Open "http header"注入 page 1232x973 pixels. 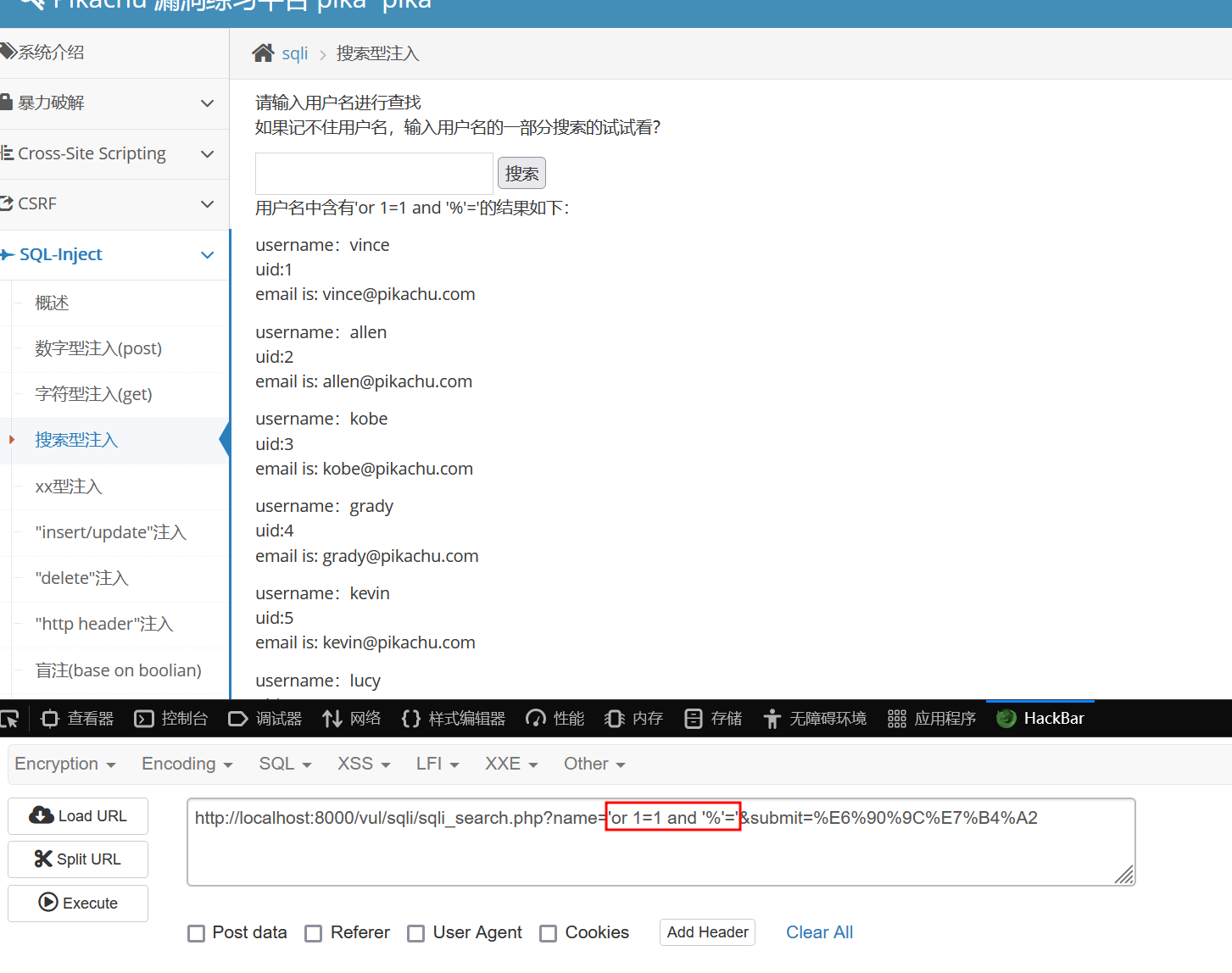[104, 624]
